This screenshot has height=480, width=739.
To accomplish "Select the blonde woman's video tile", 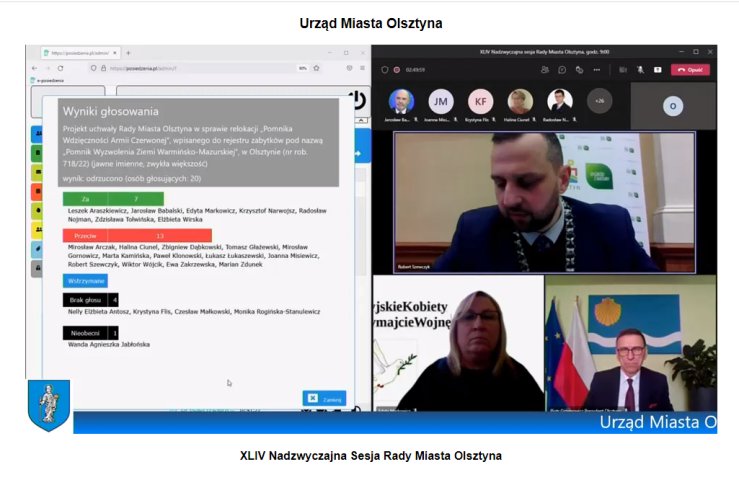I will 459,343.
